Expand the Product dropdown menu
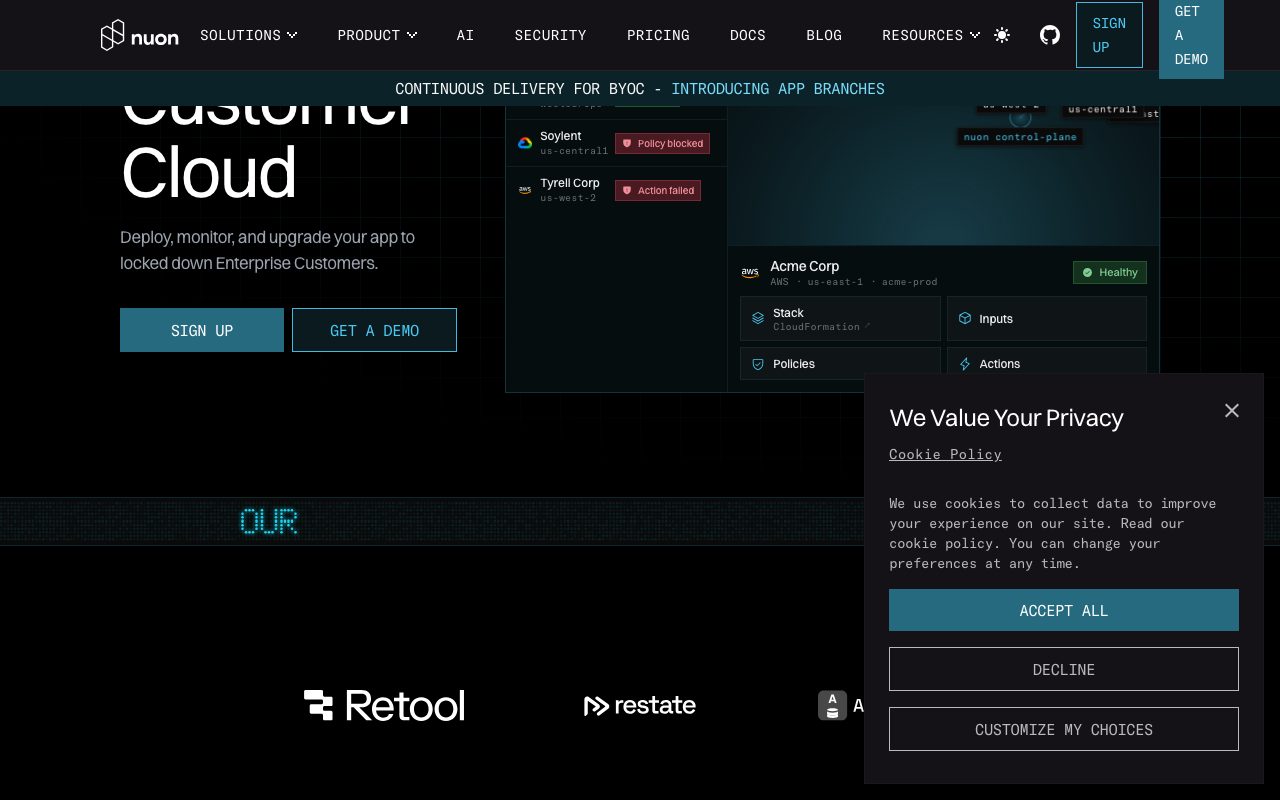This screenshot has width=1280, height=800. [x=377, y=35]
